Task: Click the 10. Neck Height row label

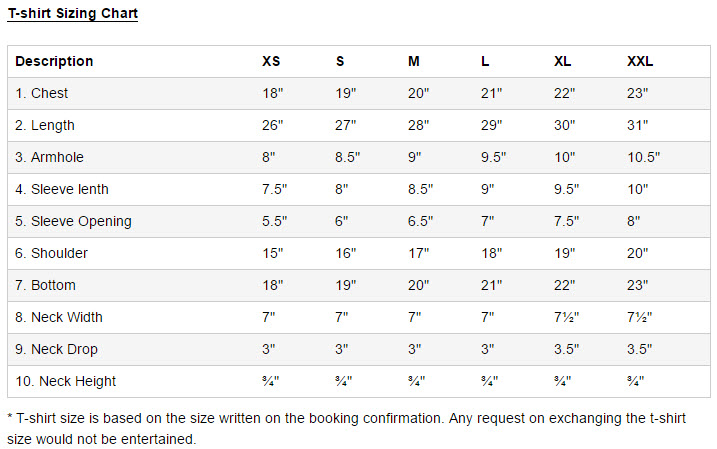Action: (x=66, y=381)
